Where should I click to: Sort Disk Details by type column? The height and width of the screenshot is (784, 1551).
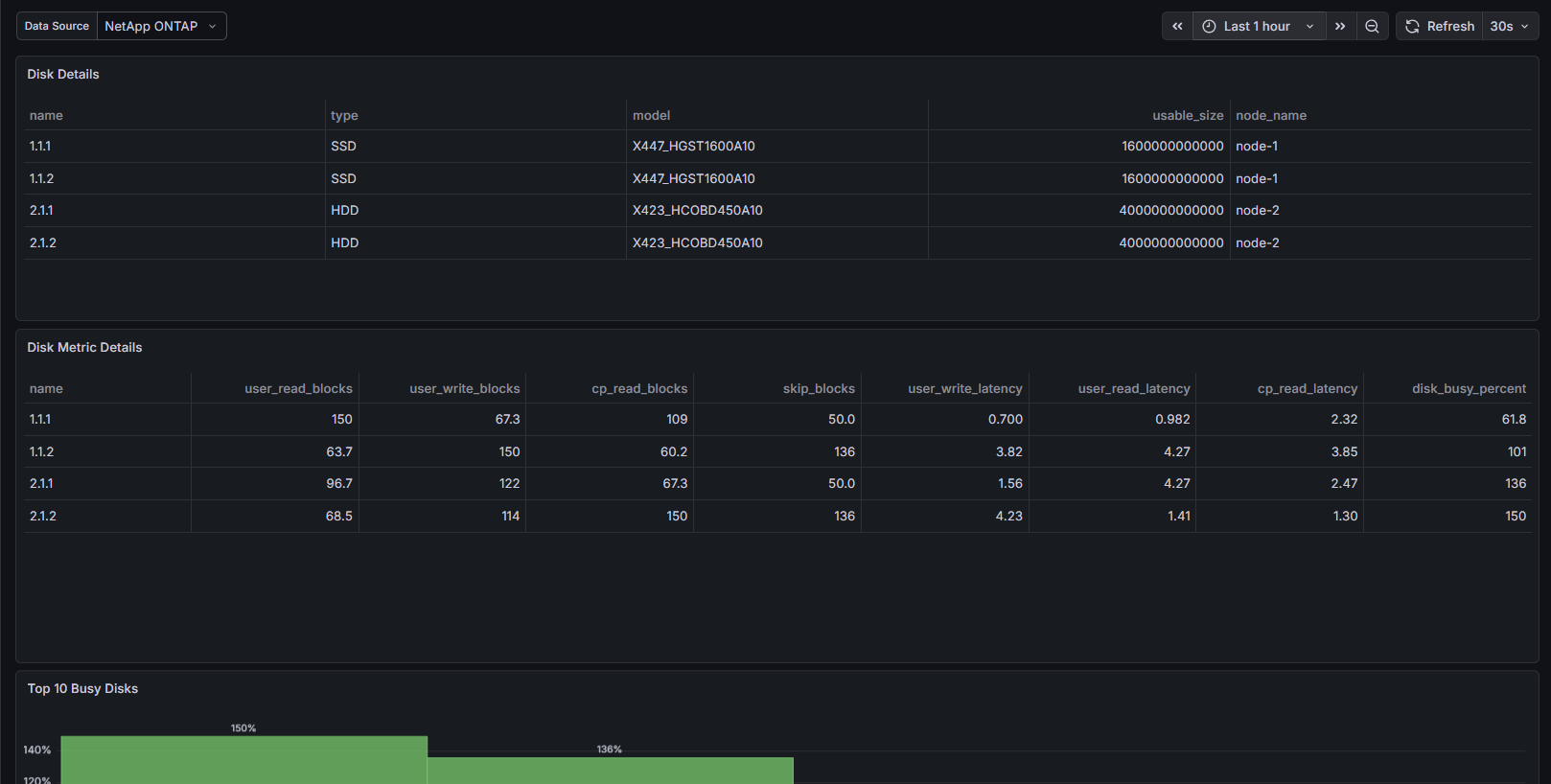344,115
